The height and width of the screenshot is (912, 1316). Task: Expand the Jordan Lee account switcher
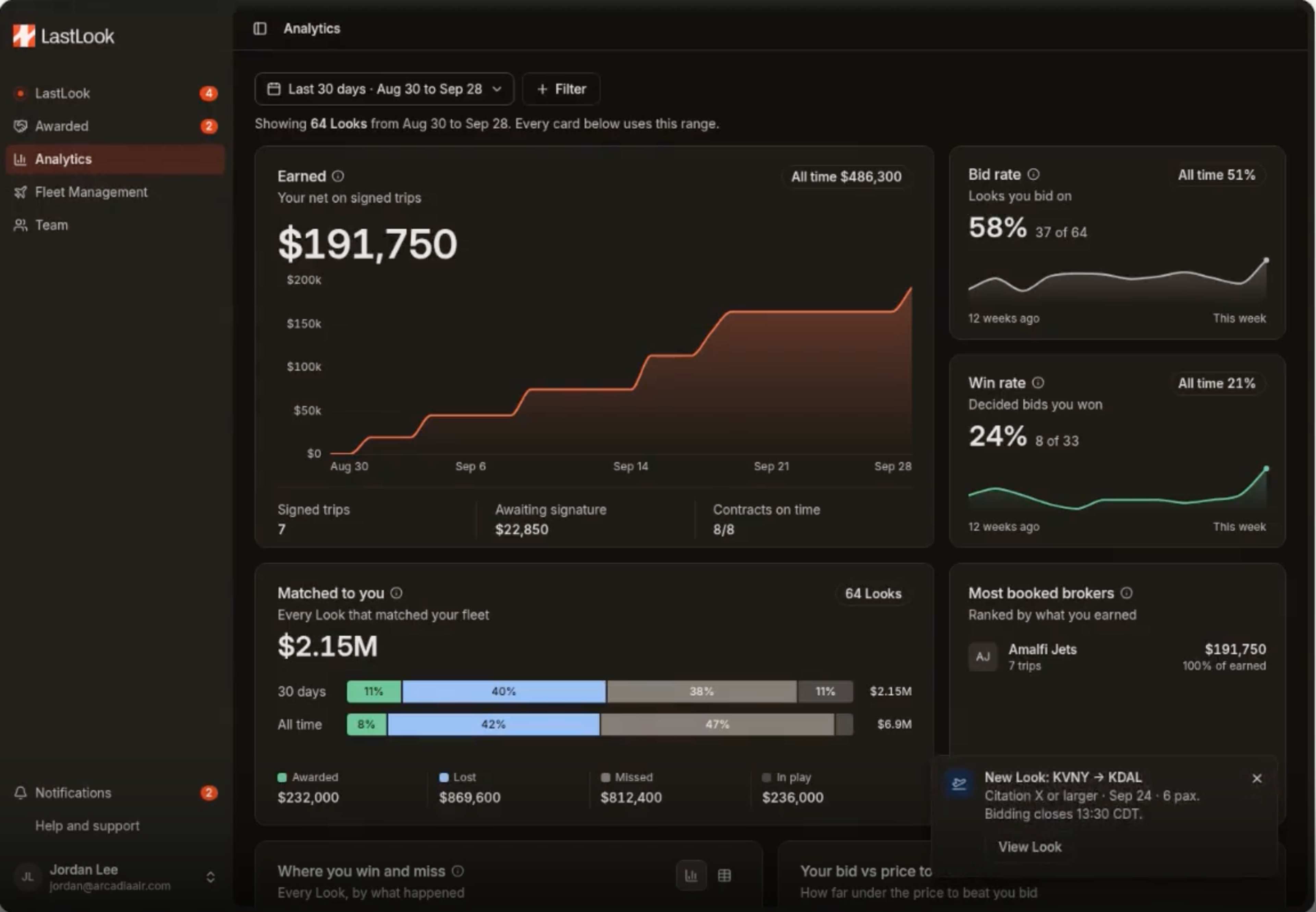210,877
